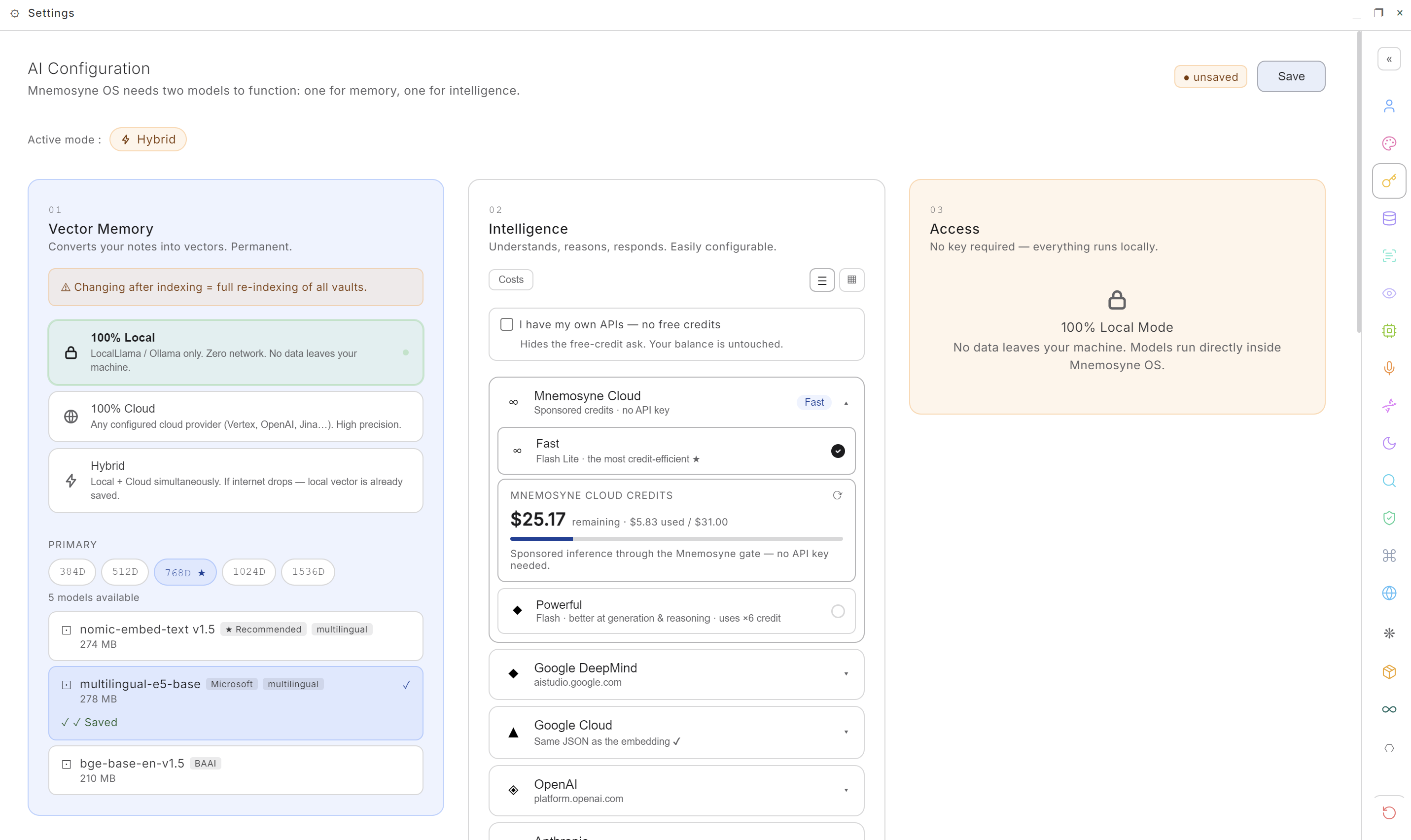Switch providers to list view
Image resolution: width=1411 pixels, height=840 pixels.
click(822, 280)
